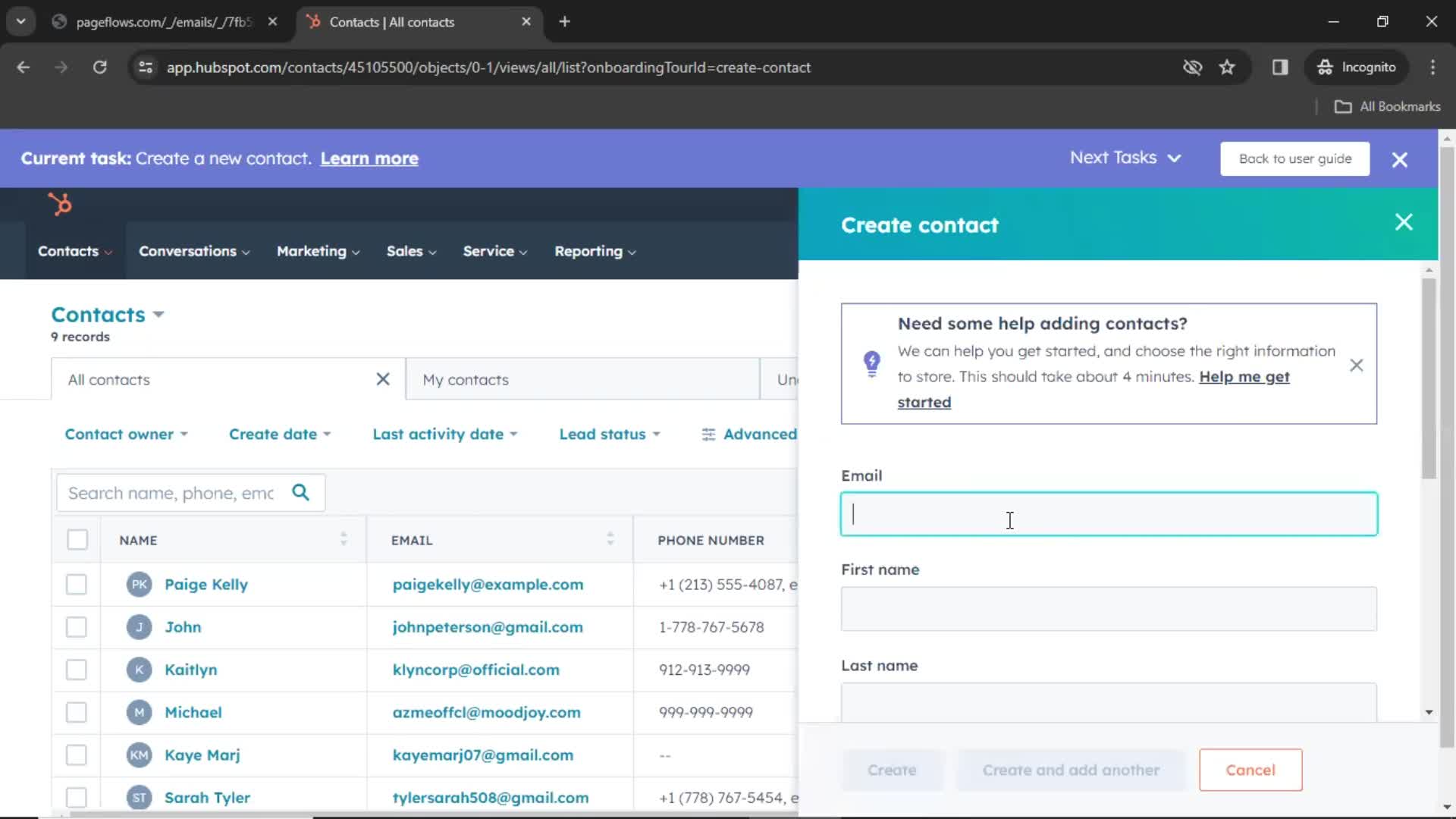Open the browser side panel icon
Image resolution: width=1456 pixels, height=819 pixels.
point(1280,67)
